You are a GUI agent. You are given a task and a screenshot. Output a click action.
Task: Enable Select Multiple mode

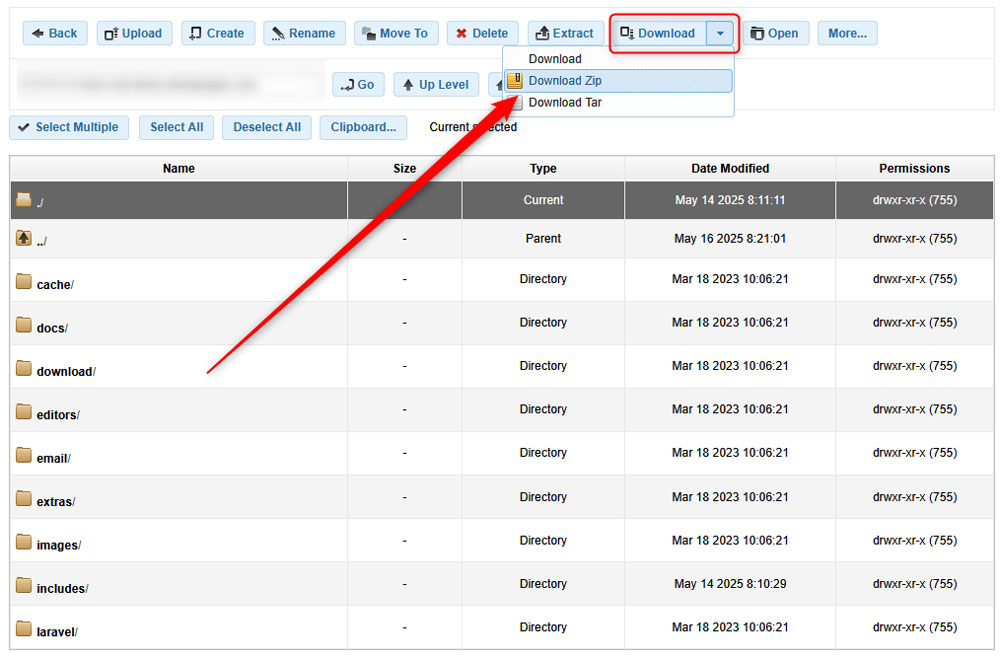point(68,127)
